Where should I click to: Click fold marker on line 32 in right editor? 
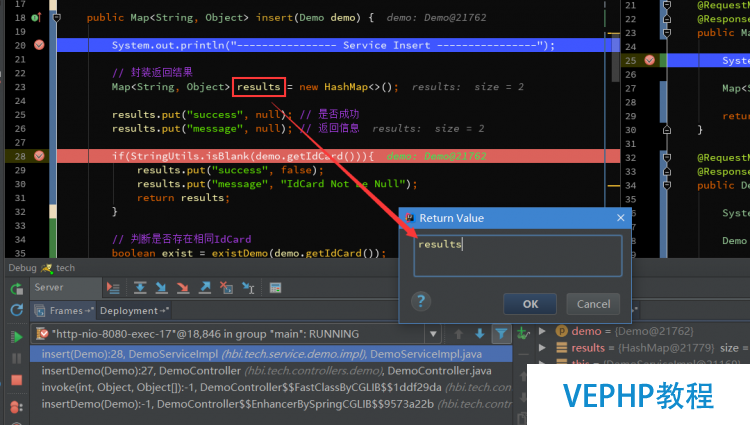[667, 157]
